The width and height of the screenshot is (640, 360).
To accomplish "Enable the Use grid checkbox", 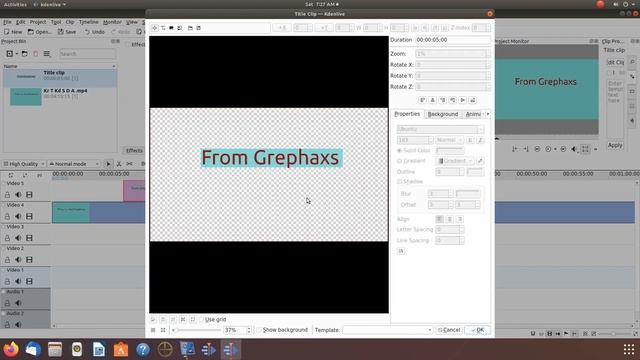I will 201,320.
